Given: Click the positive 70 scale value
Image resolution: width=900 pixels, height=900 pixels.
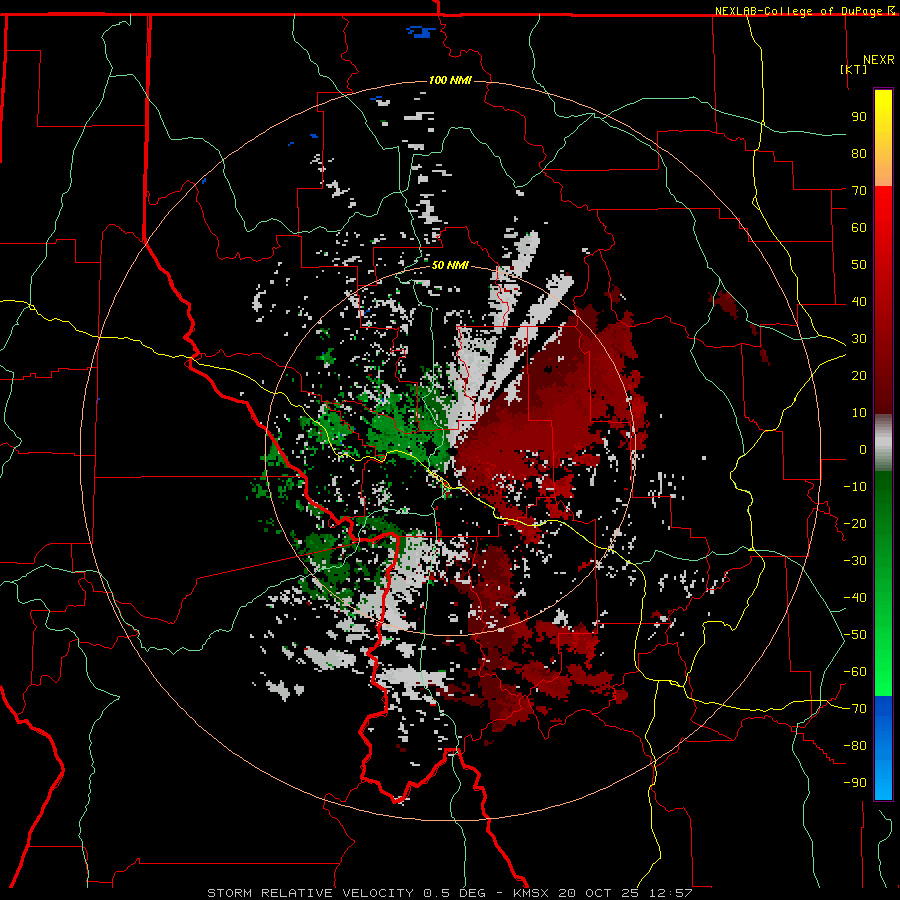Looking at the screenshot, I should pos(859,191).
